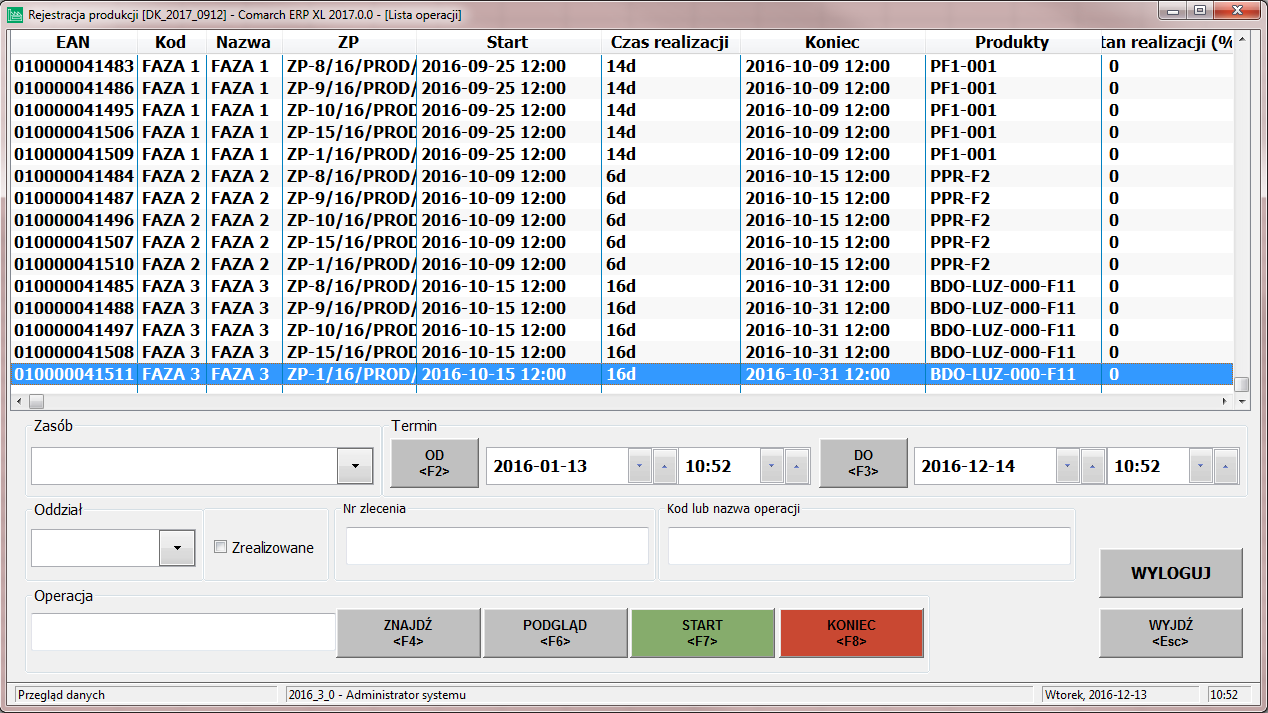Click the WYLOGUJ button
Viewport: 1268px width, 713px height.
coord(1170,573)
